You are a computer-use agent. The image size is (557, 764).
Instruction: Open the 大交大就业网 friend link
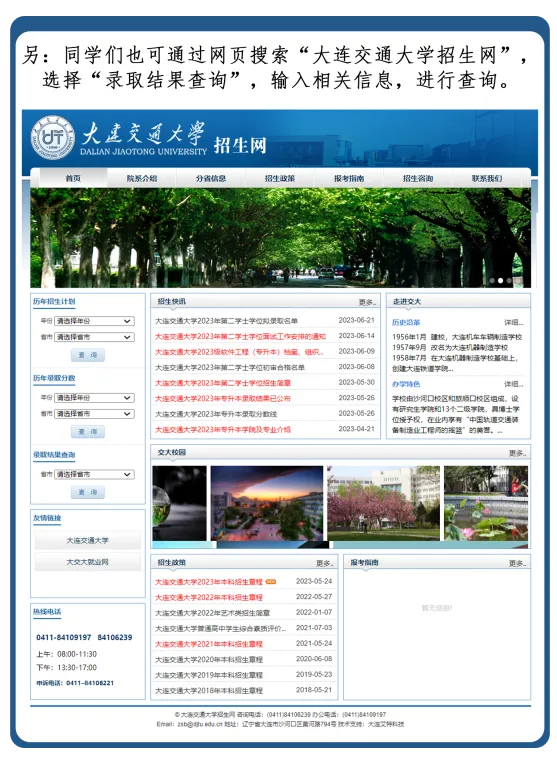(x=88, y=562)
